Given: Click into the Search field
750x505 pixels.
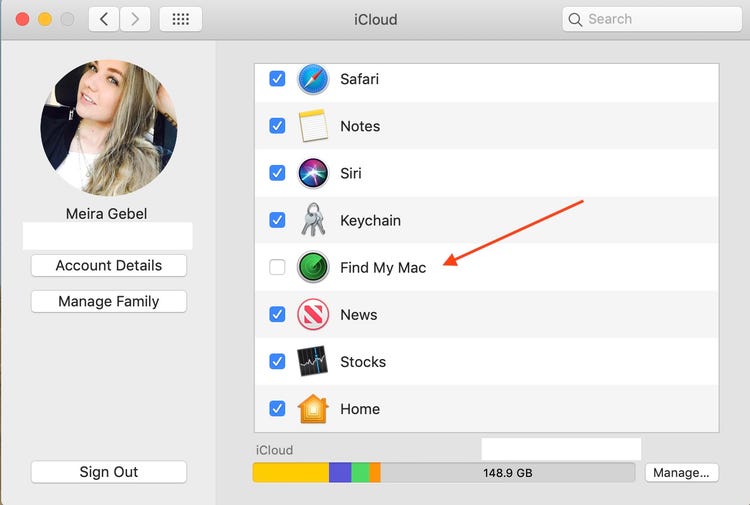Looking at the screenshot, I should 652,19.
